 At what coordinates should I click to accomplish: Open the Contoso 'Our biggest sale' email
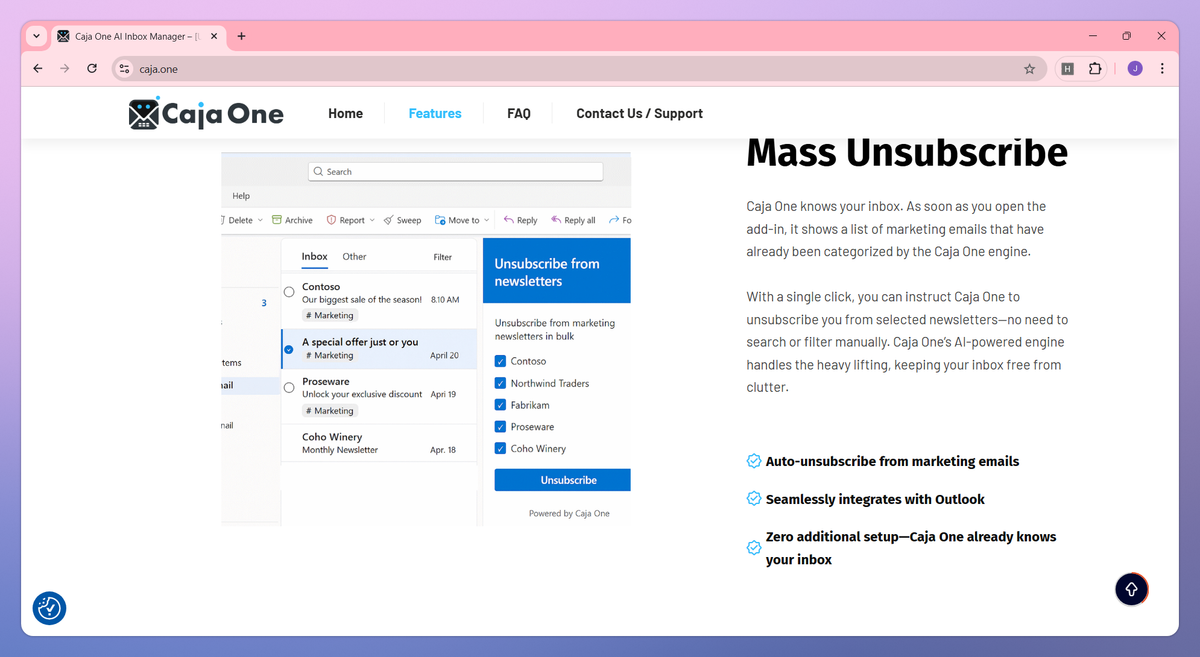(379, 301)
